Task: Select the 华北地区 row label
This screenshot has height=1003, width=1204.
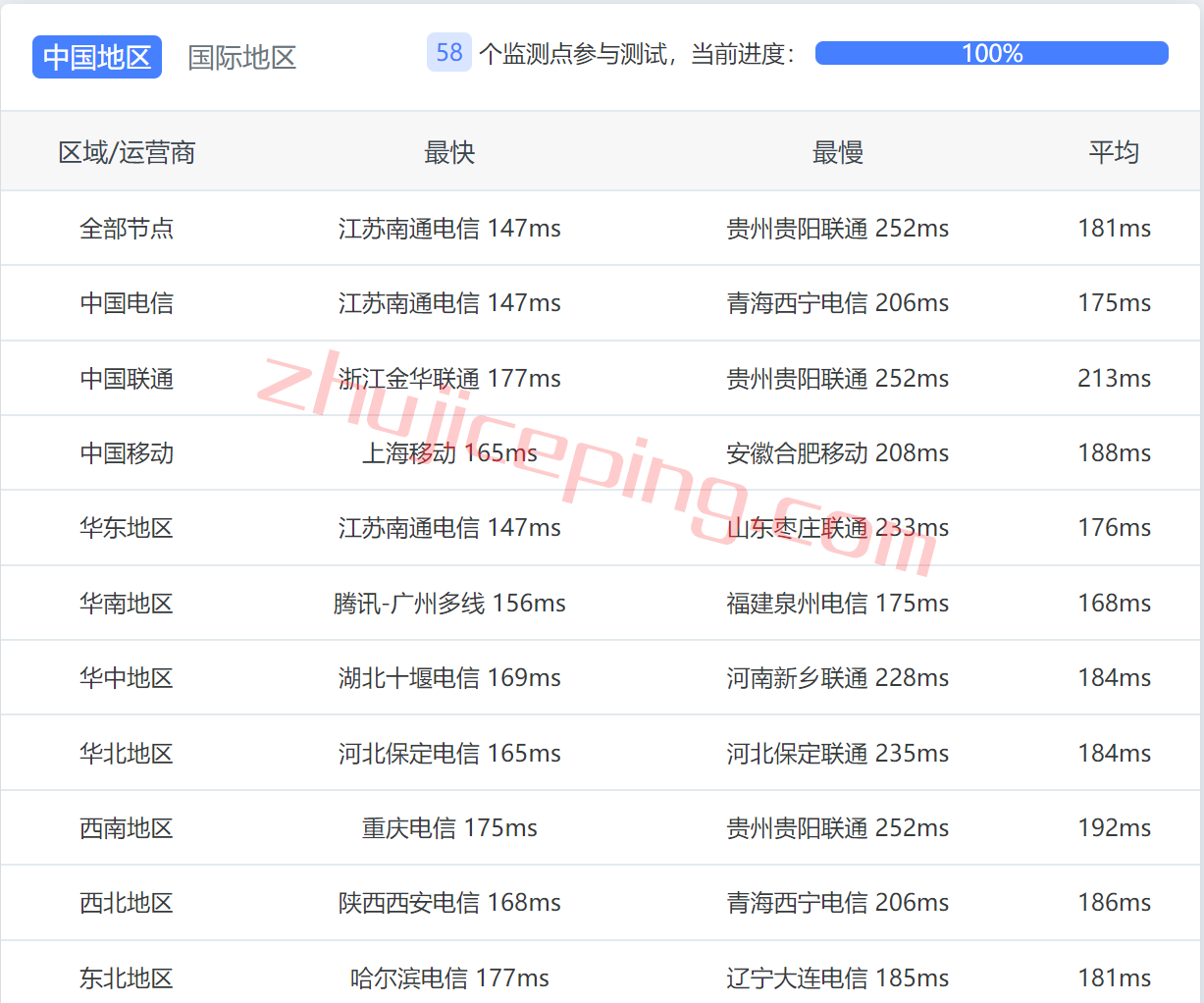Action: pyautogui.click(x=127, y=754)
